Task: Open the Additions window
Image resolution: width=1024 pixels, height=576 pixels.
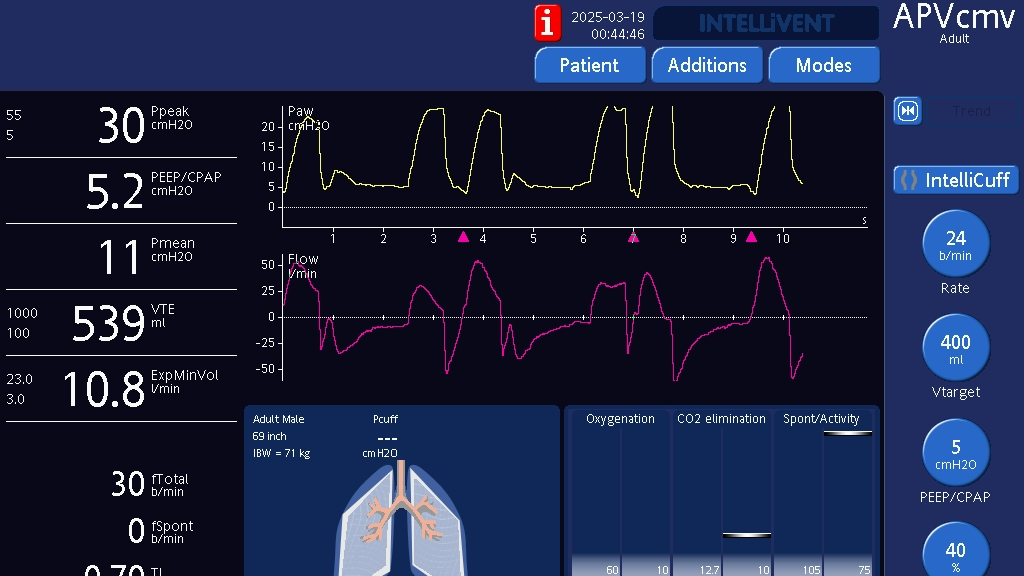Action: coord(707,65)
